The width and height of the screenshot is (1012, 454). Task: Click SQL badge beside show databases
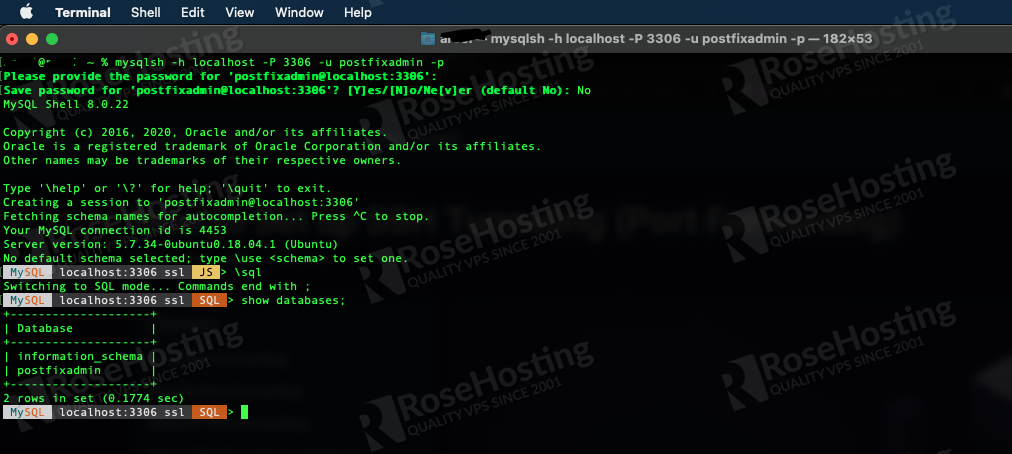pyautogui.click(x=209, y=300)
